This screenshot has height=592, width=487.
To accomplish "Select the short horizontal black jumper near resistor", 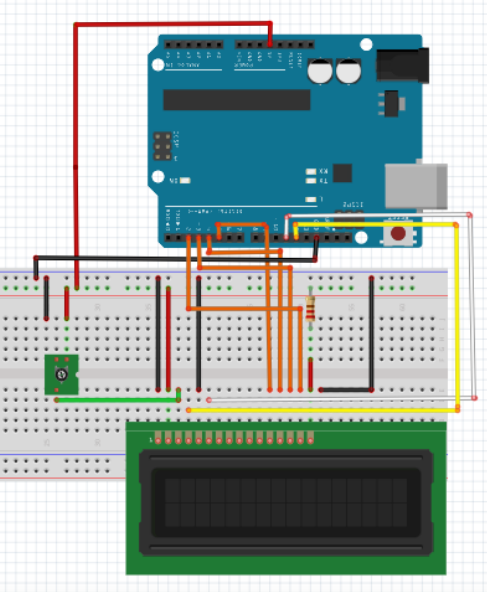I will pyautogui.click(x=346, y=390).
